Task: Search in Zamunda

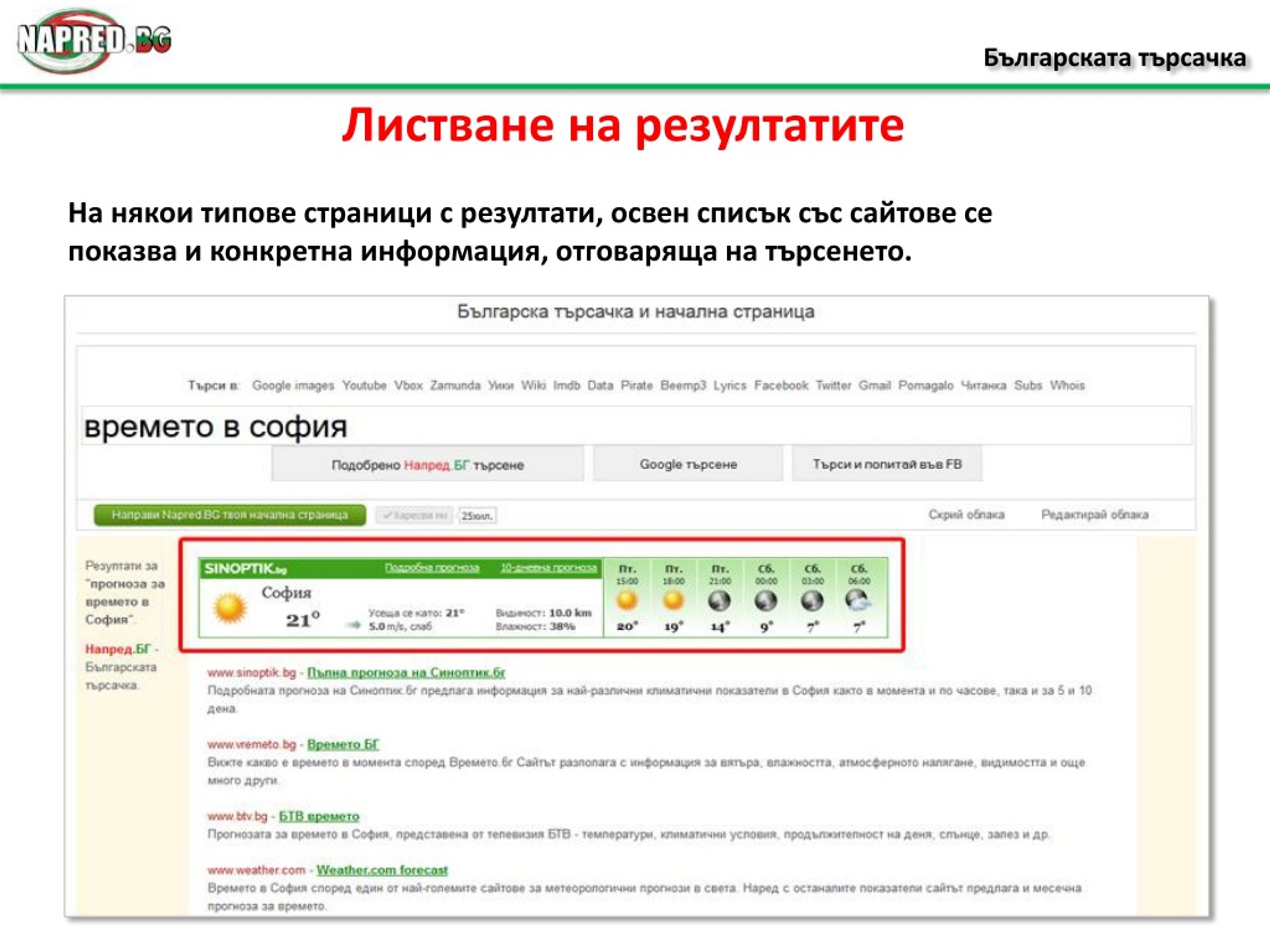Action: [455, 385]
